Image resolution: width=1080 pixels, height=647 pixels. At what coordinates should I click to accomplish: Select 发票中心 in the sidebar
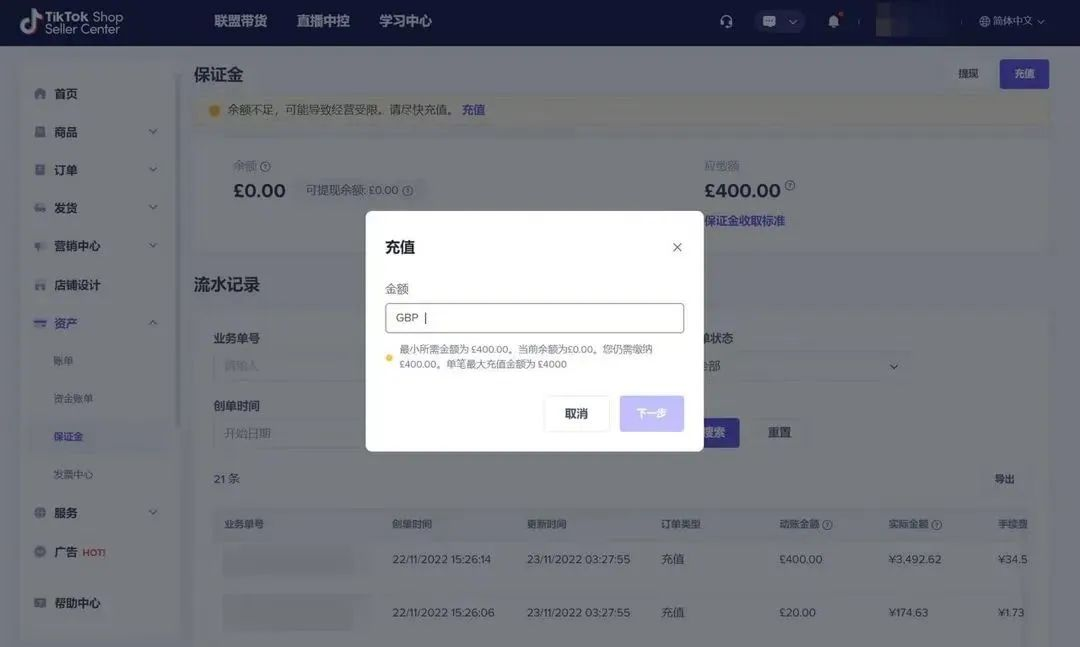coord(73,474)
